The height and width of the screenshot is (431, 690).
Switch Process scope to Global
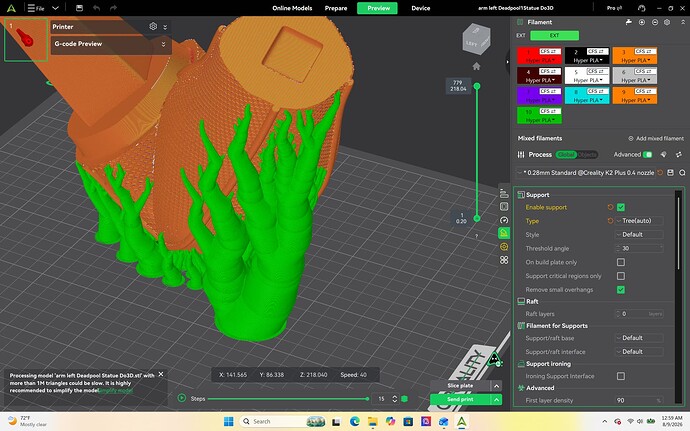(x=566, y=155)
